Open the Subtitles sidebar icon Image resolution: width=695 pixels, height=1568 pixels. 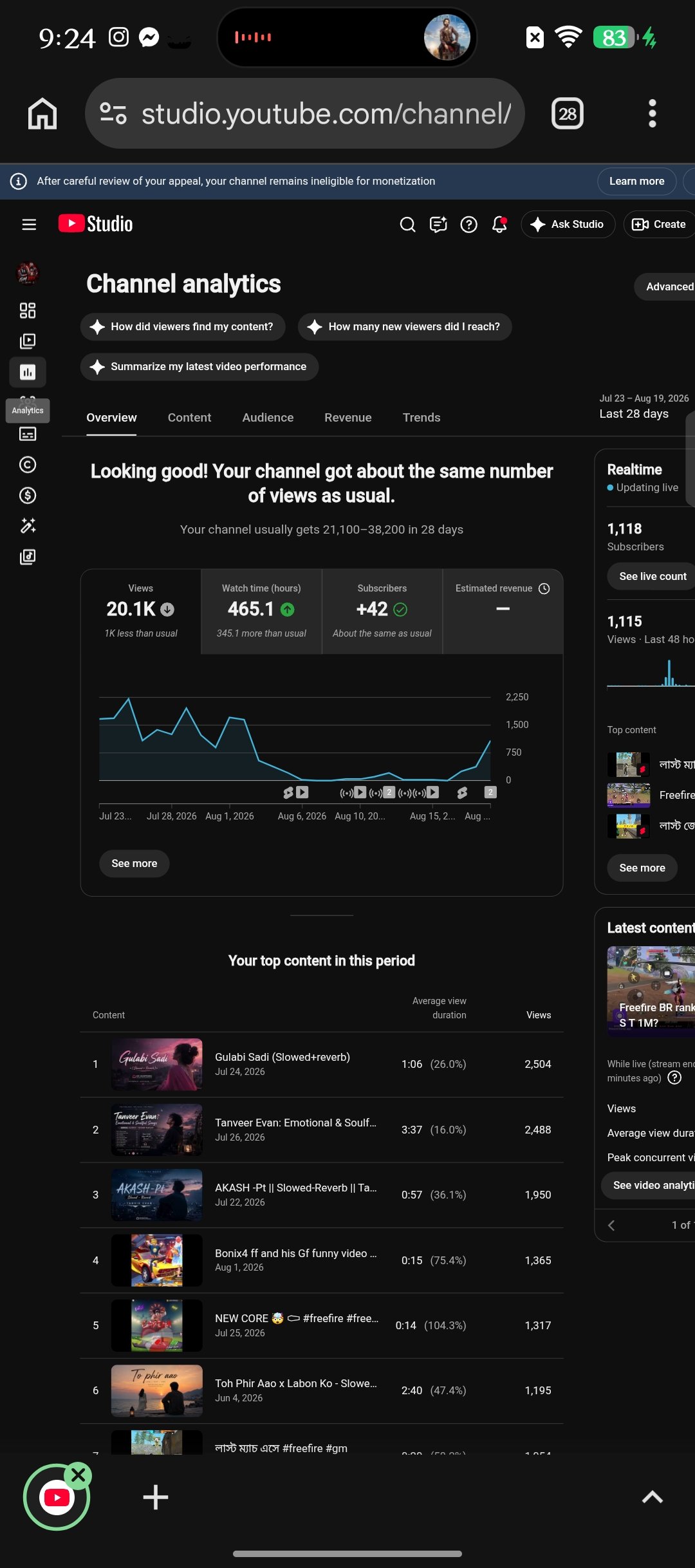point(28,434)
